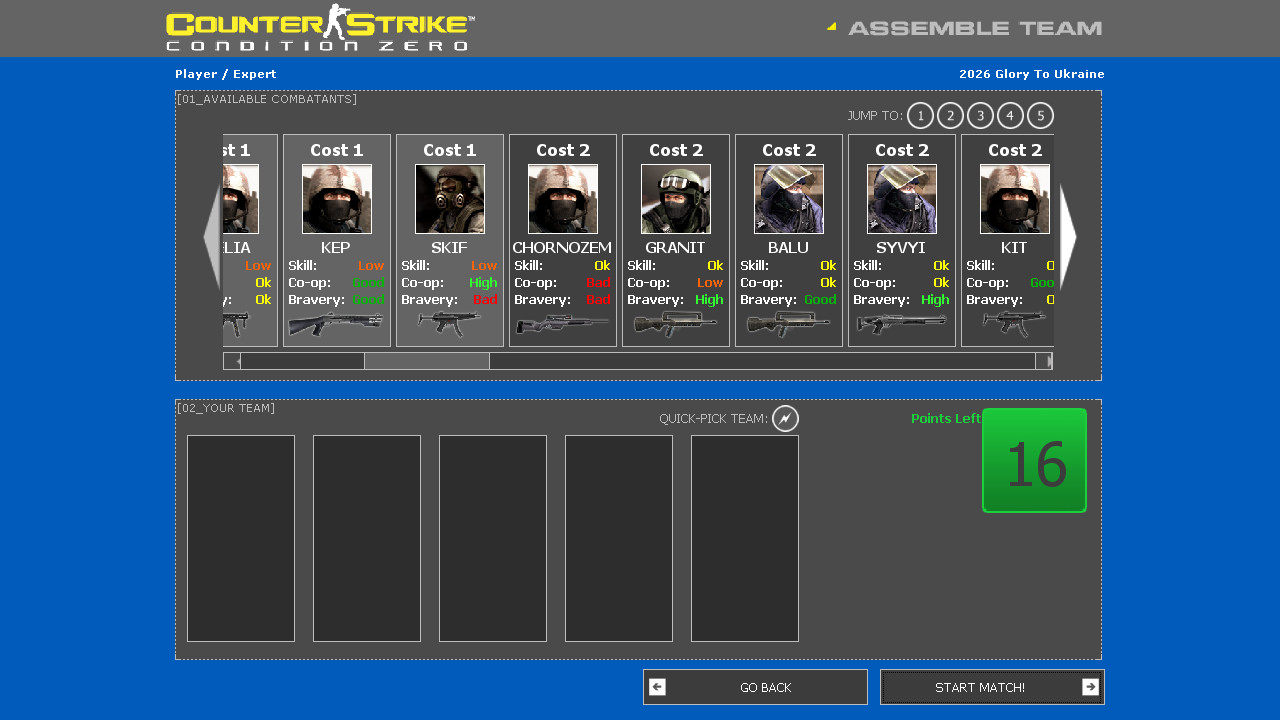1280x720 pixels.
Task: Click Cost 1 on SKIF's card
Action: [x=450, y=150]
